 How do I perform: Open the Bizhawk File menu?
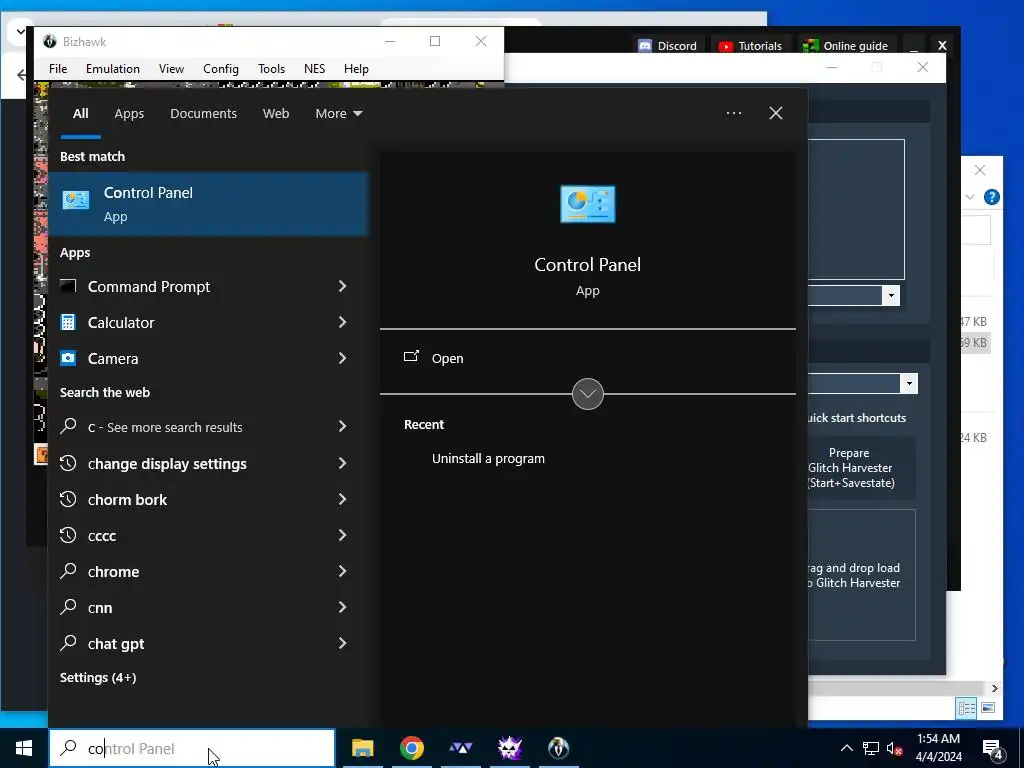pos(58,69)
